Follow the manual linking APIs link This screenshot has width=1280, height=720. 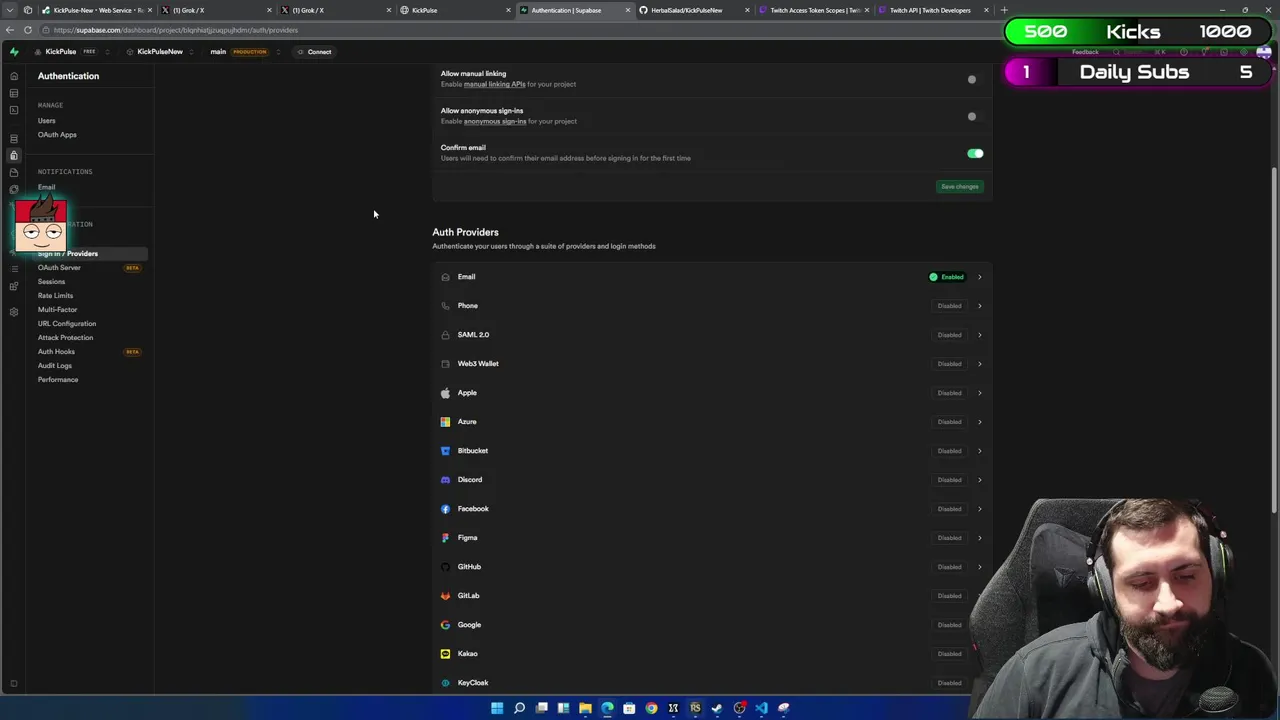pos(494,84)
